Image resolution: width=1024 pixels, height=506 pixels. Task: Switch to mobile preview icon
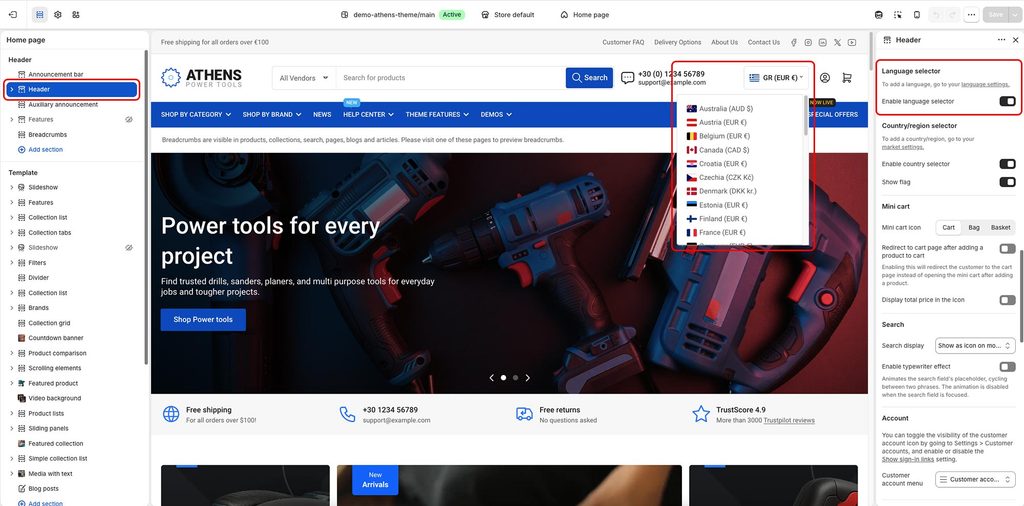coord(916,14)
